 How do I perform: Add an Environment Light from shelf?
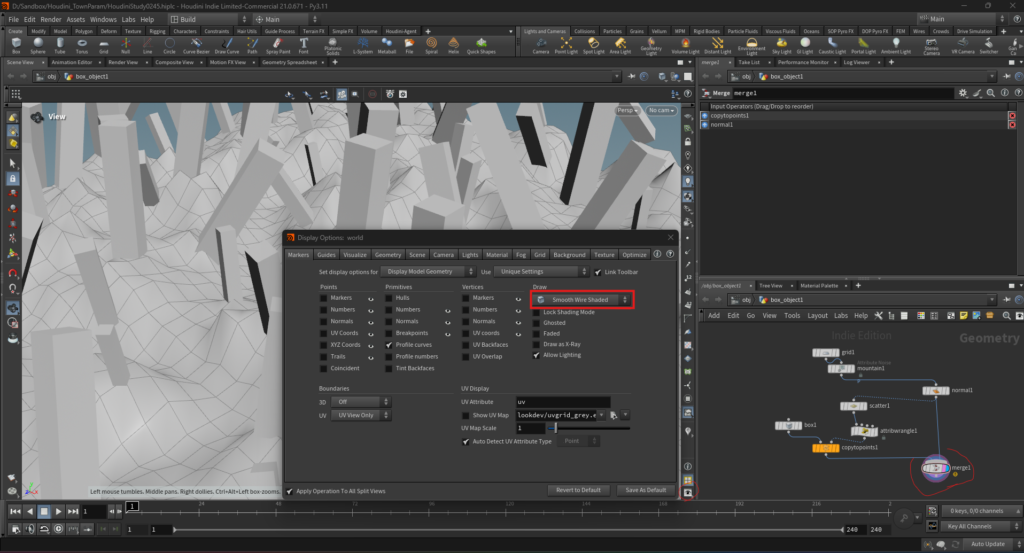click(x=751, y=45)
